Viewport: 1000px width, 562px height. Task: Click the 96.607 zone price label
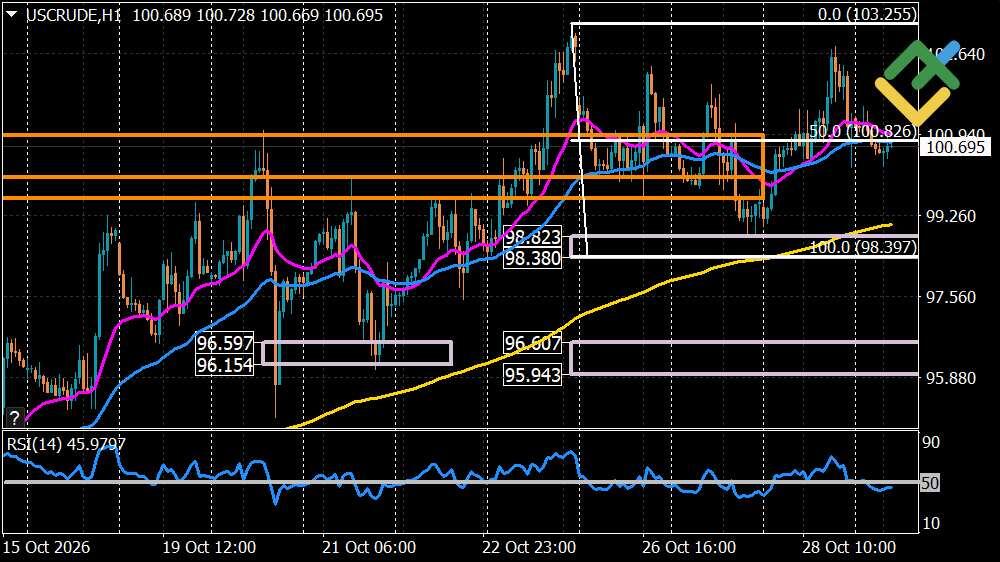click(533, 343)
